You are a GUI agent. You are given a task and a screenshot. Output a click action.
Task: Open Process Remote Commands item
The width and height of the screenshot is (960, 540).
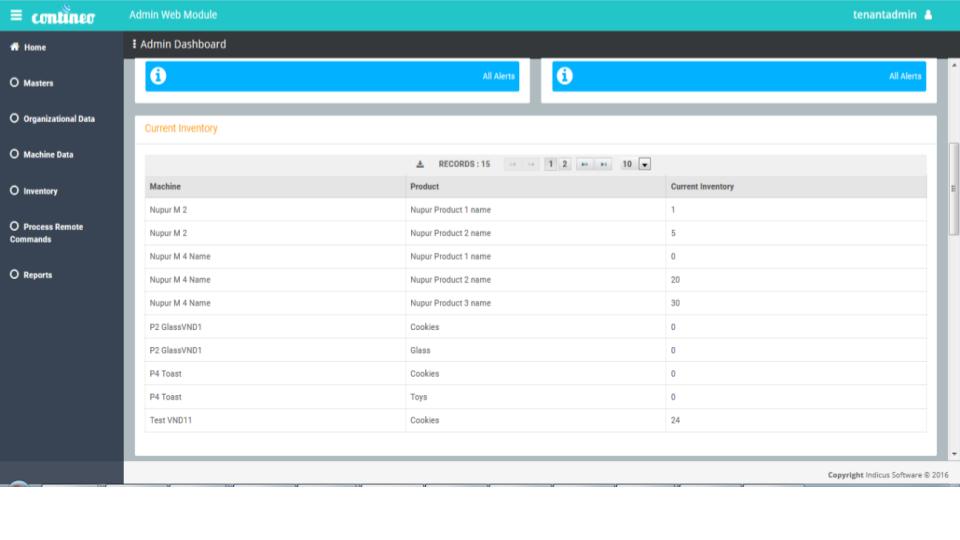point(47,233)
